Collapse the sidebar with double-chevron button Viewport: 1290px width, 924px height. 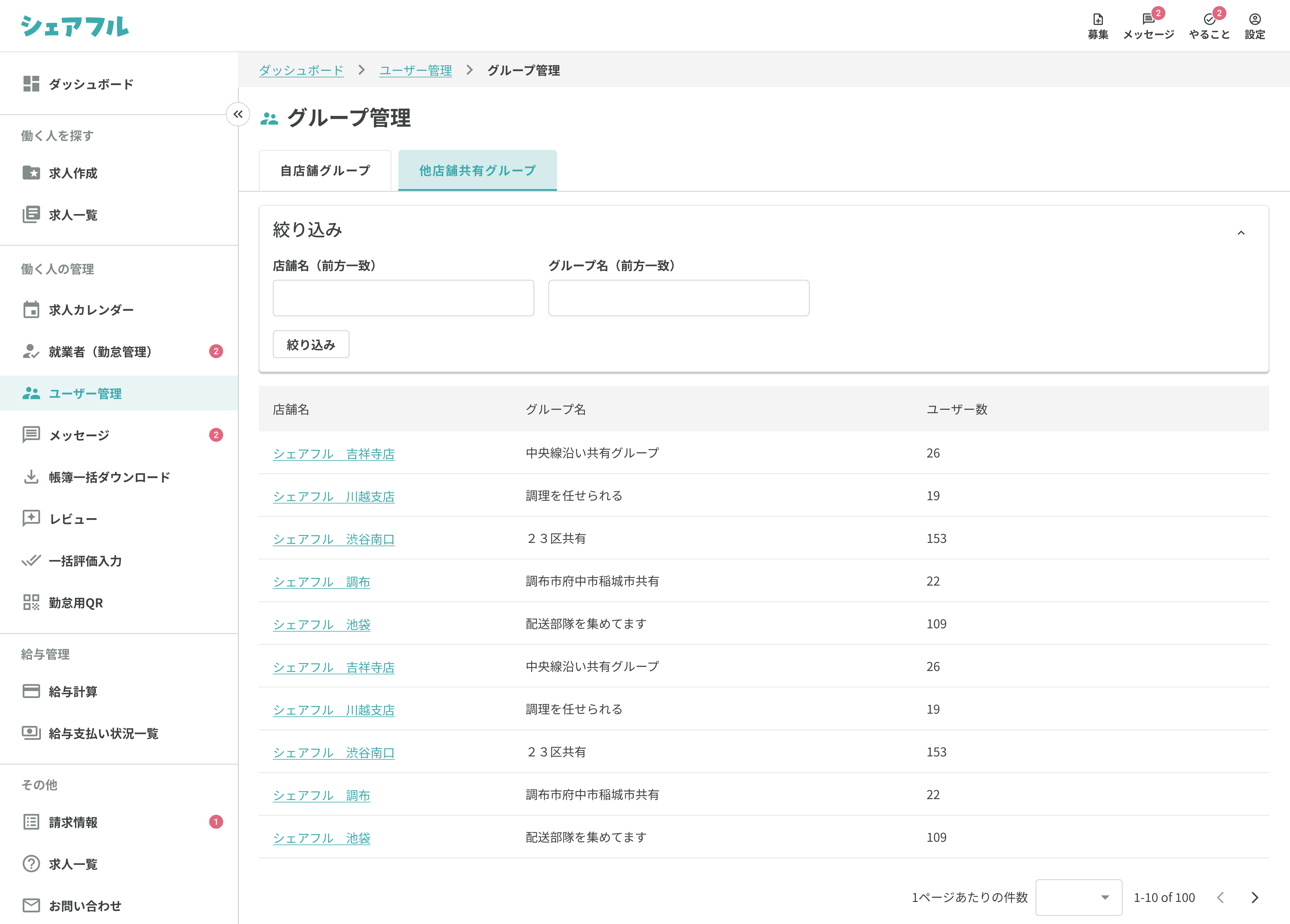pos(238,114)
